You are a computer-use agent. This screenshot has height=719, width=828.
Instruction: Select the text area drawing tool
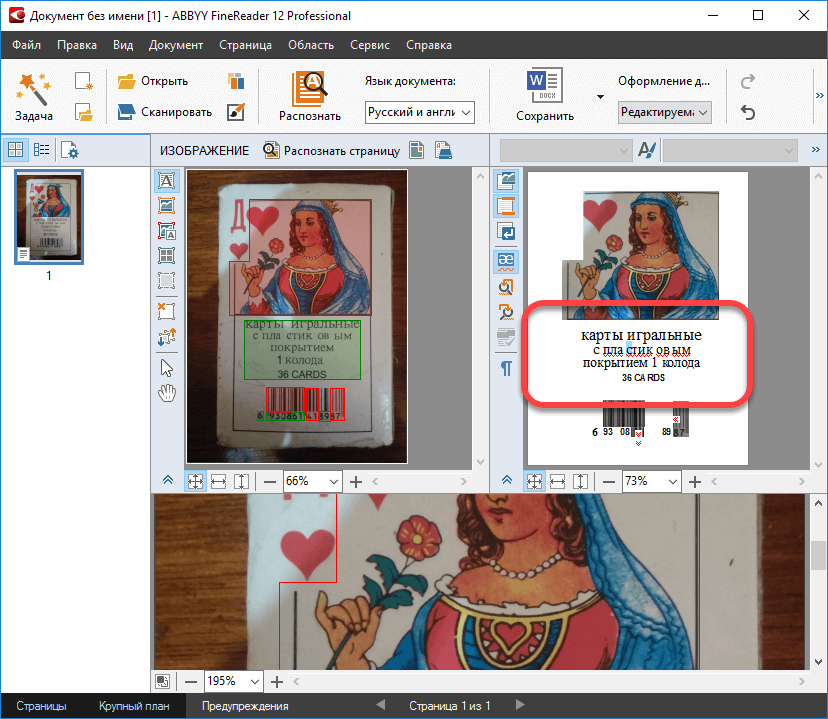(167, 181)
